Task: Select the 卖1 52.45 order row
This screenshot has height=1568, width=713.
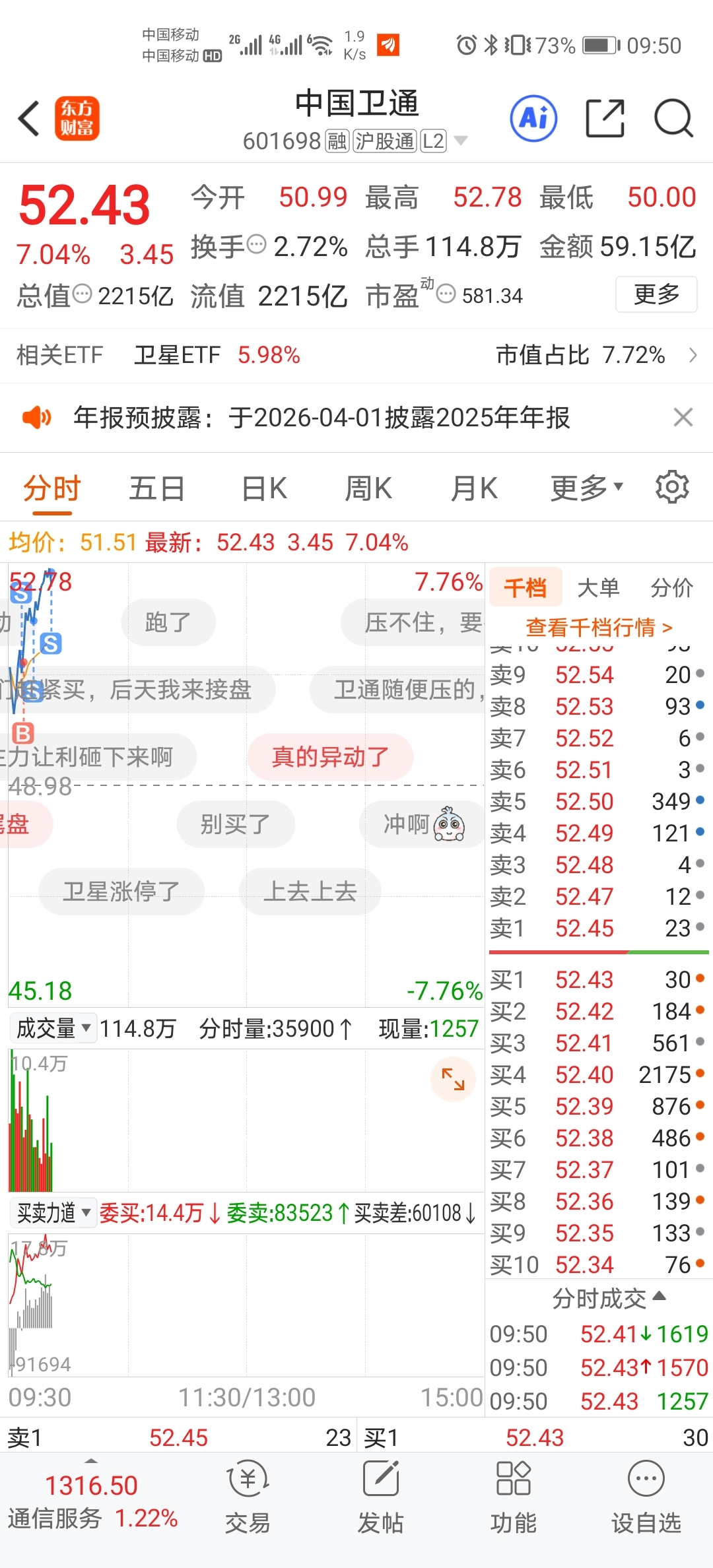Action: [x=598, y=929]
